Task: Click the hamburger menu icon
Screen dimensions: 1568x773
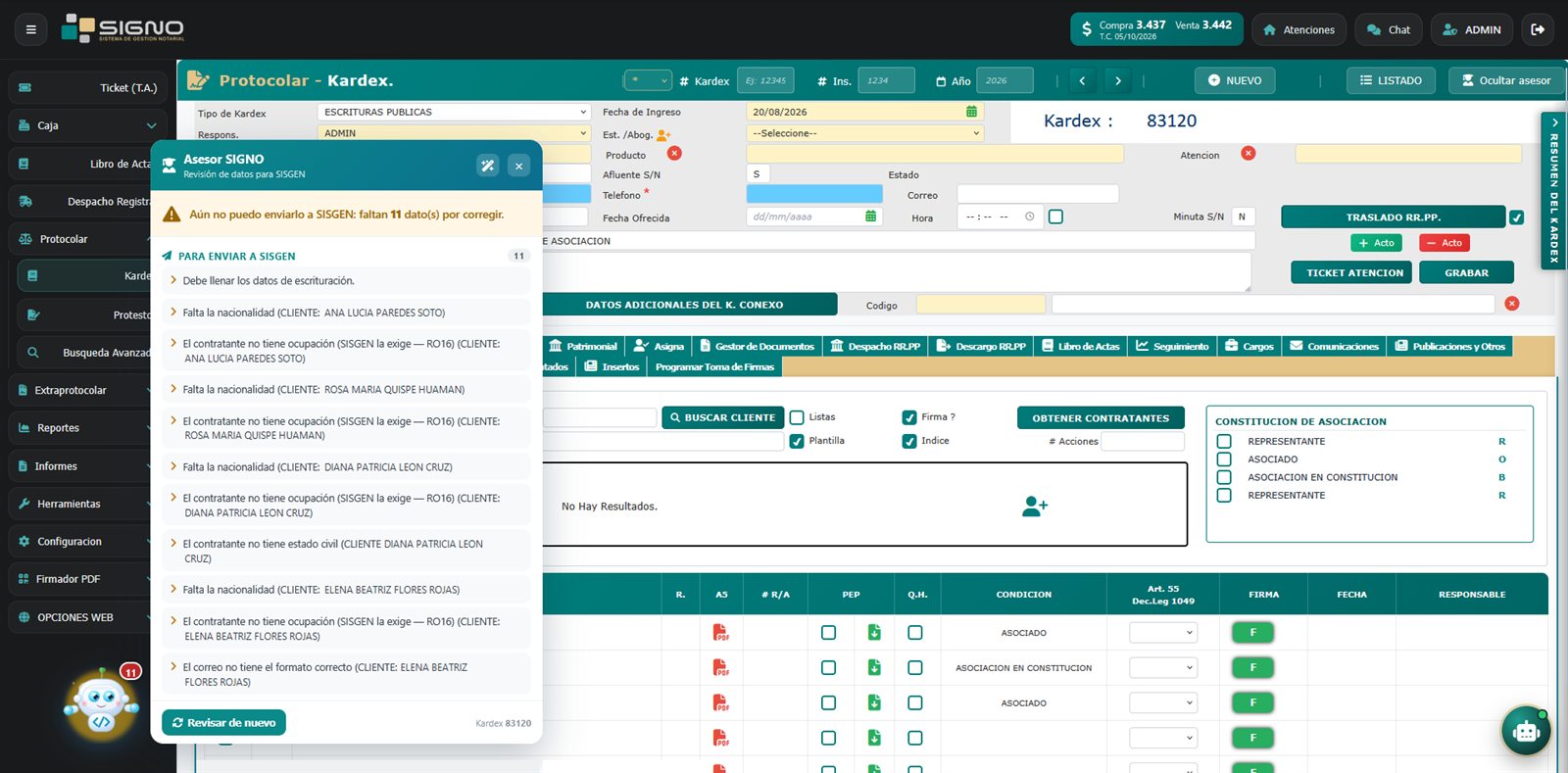Action: tap(30, 29)
